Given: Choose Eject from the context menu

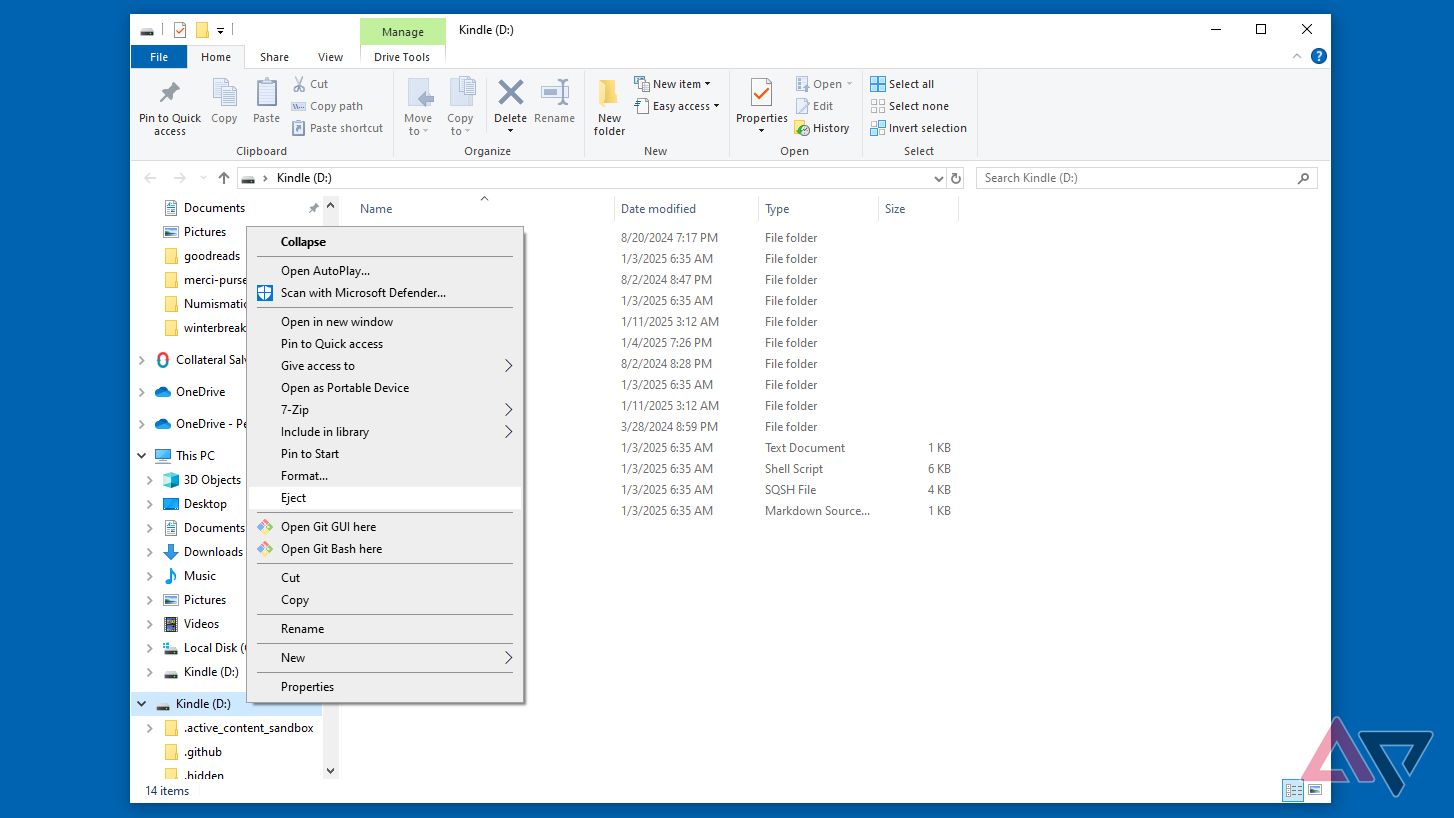Looking at the screenshot, I should coord(385,498).
